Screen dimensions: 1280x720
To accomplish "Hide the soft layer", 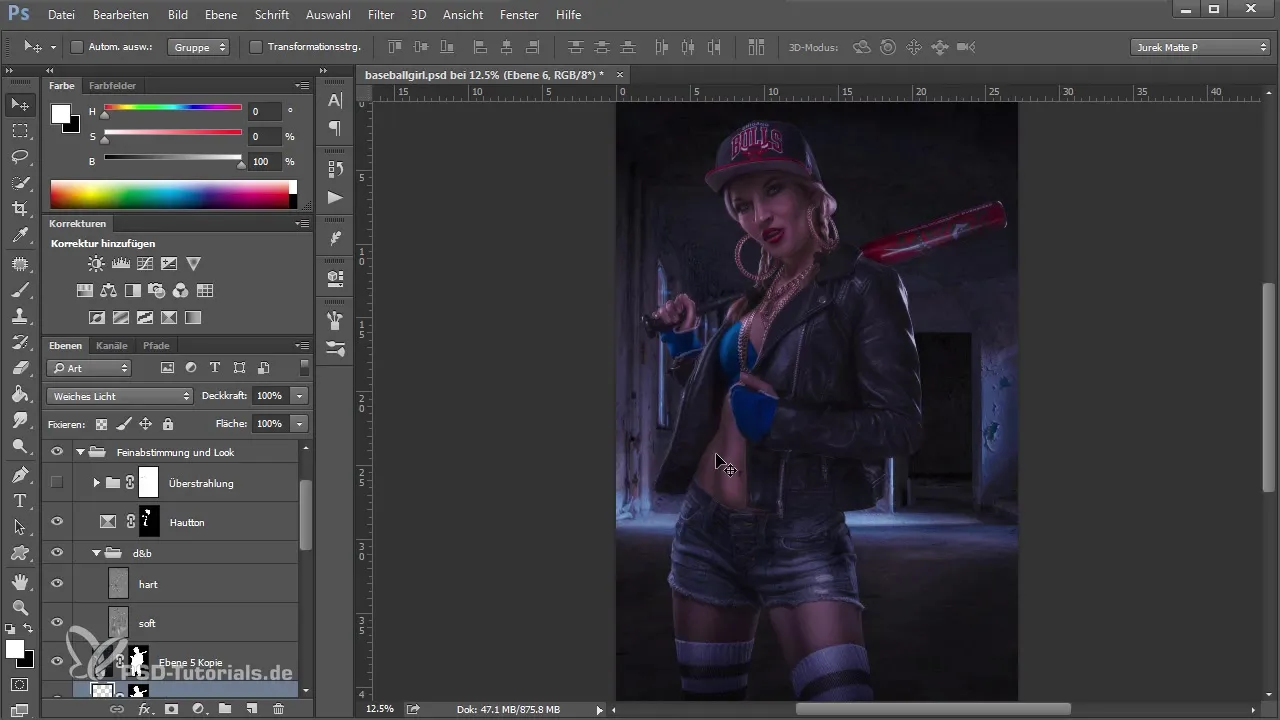I will (x=57, y=622).
